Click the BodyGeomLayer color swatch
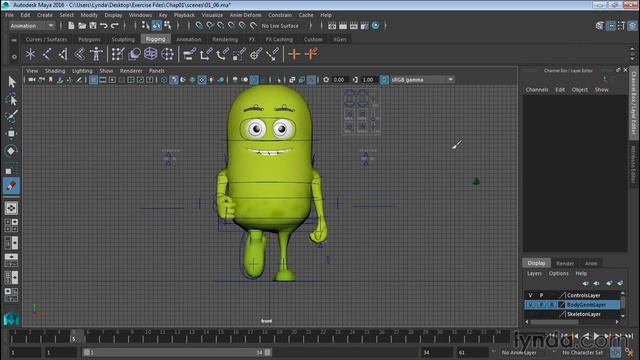The height and width of the screenshot is (360, 640). point(562,304)
